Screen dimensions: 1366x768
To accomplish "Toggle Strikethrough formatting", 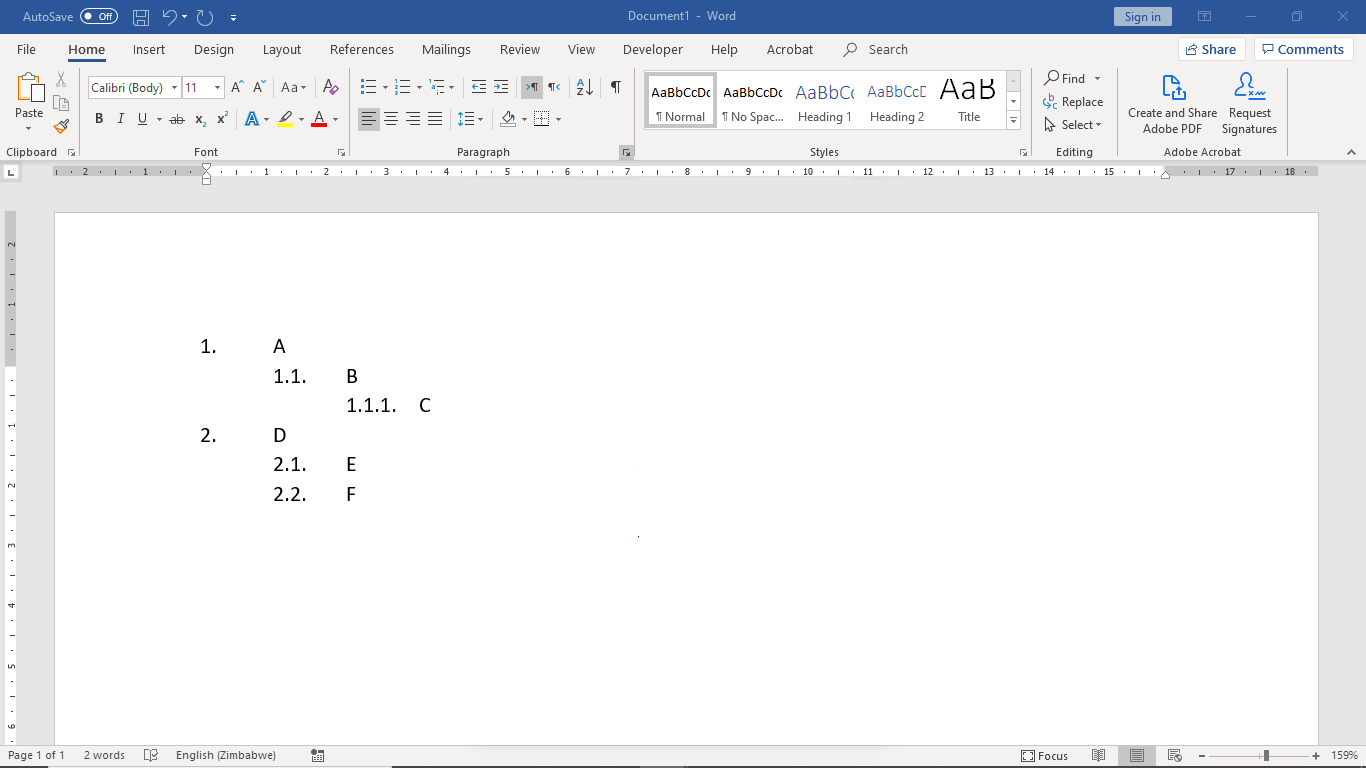I will [177, 119].
